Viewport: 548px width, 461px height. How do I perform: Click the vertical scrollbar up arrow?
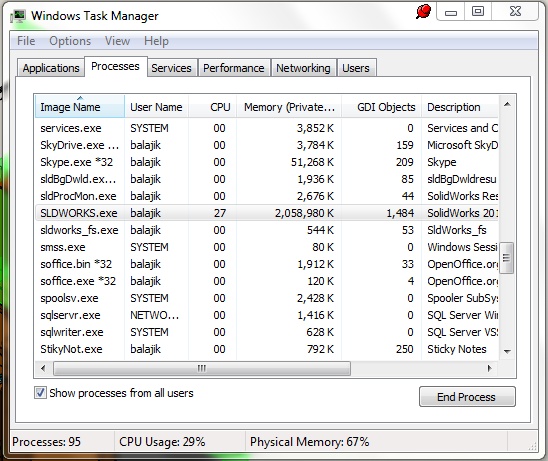(507, 104)
